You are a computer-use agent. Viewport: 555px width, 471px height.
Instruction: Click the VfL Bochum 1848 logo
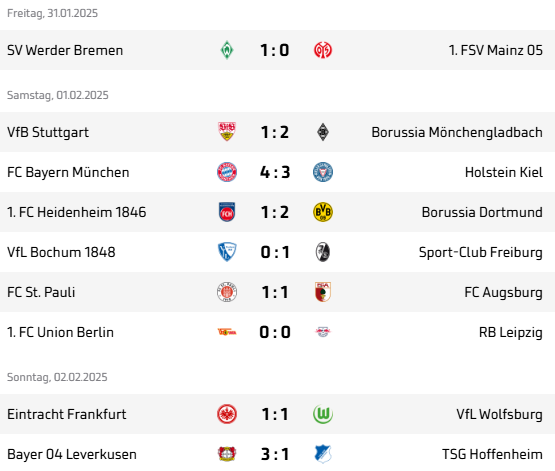tap(227, 252)
